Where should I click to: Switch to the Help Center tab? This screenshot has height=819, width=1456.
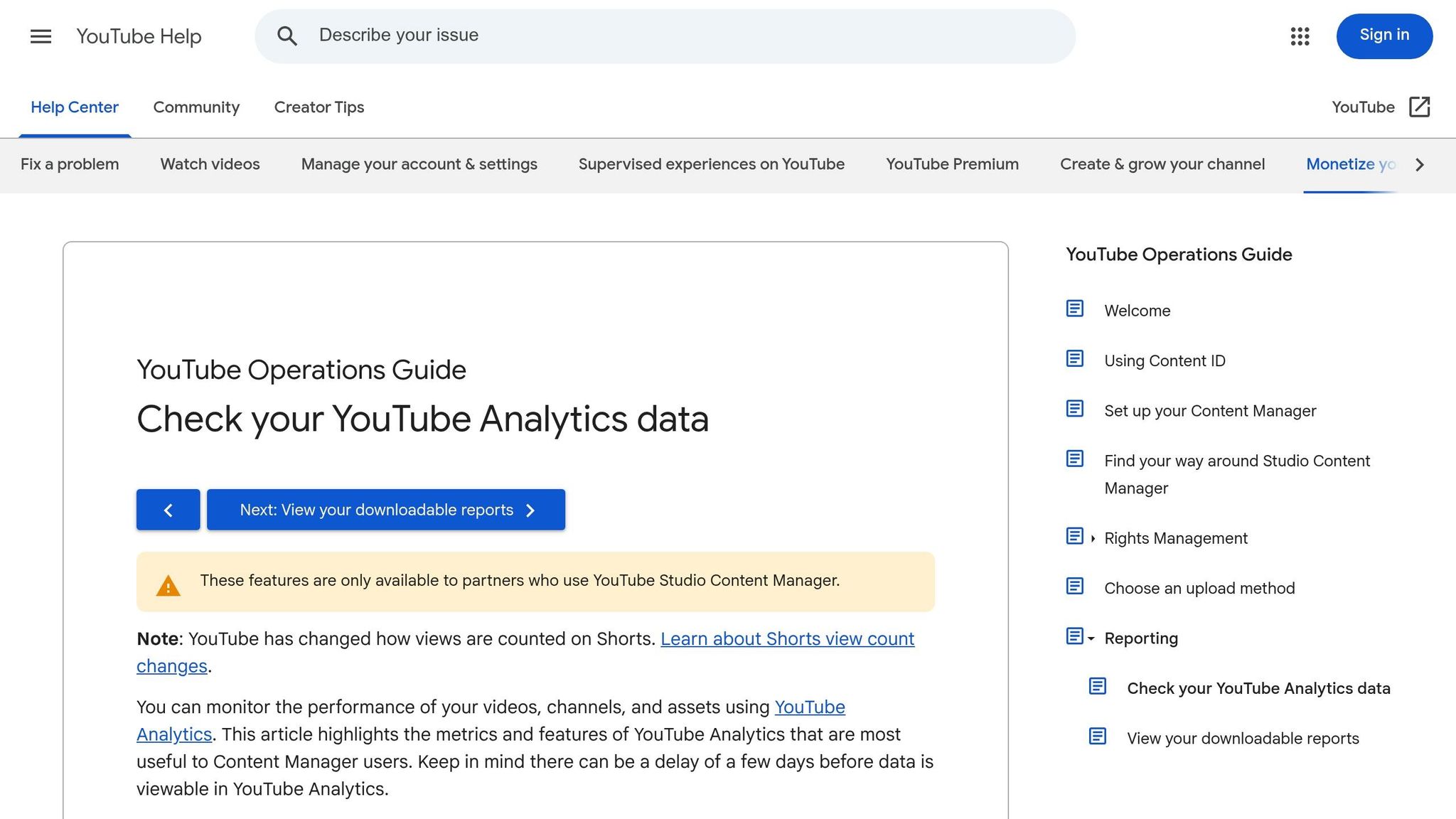click(75, 107)
